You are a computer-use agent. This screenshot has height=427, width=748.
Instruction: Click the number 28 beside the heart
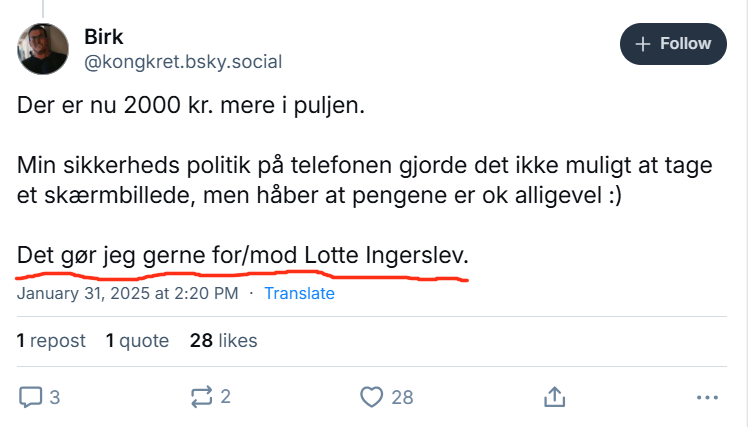pyautogui.click(x=402, y=397)
